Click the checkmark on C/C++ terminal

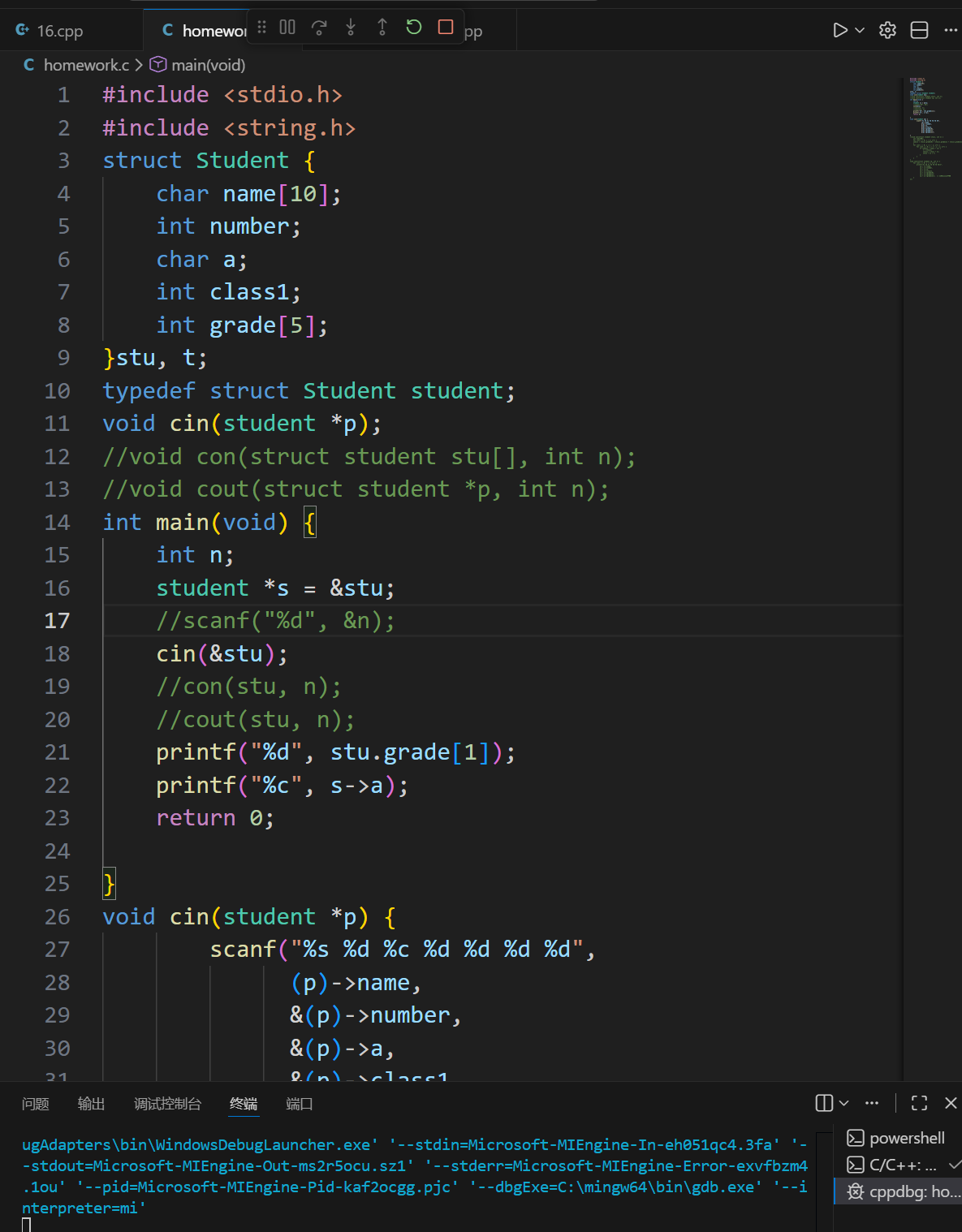pyautogui.click(x=955, y=1165)
